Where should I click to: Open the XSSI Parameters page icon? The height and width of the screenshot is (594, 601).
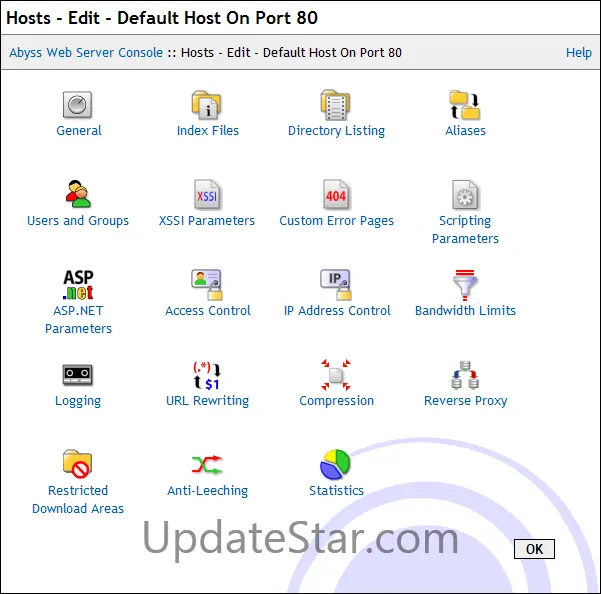point(207,195)
